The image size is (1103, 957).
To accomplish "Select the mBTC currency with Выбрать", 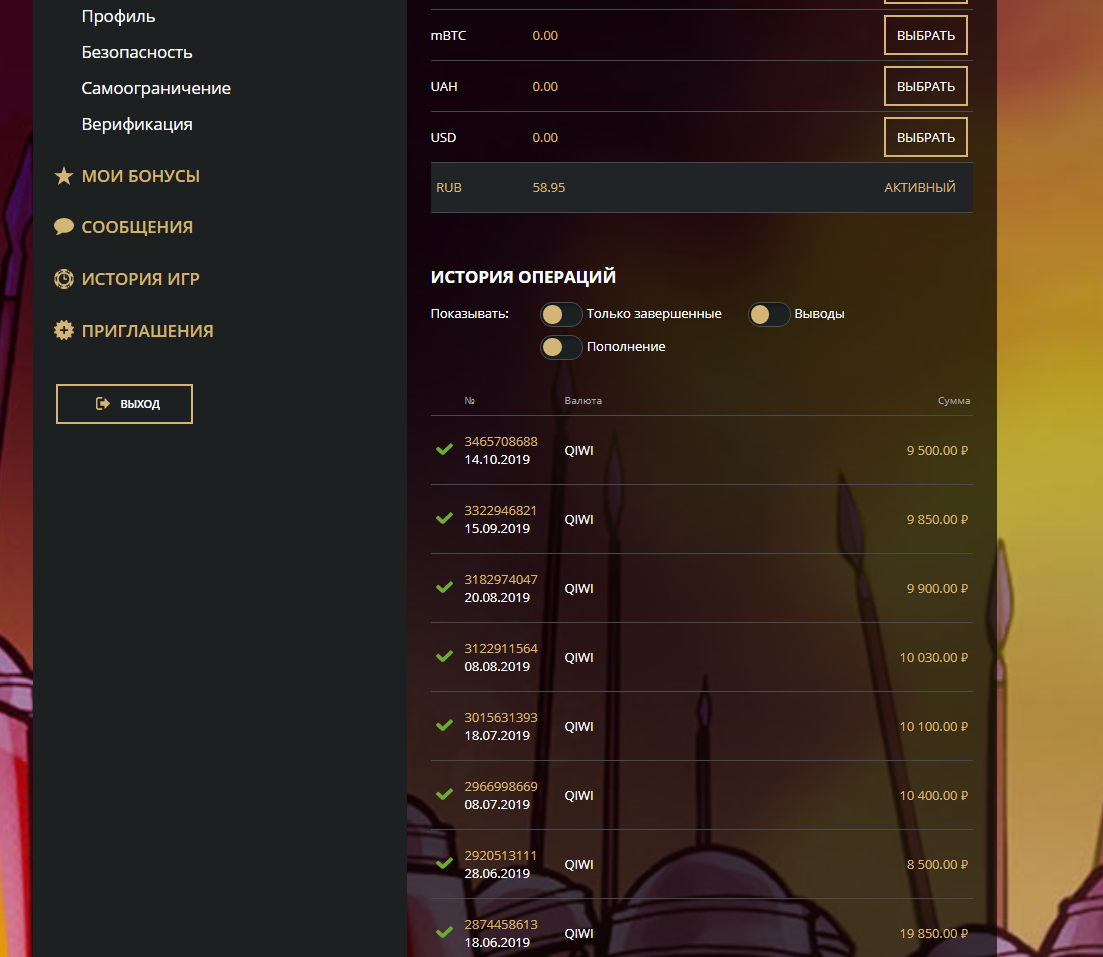I will click(925, 35).
